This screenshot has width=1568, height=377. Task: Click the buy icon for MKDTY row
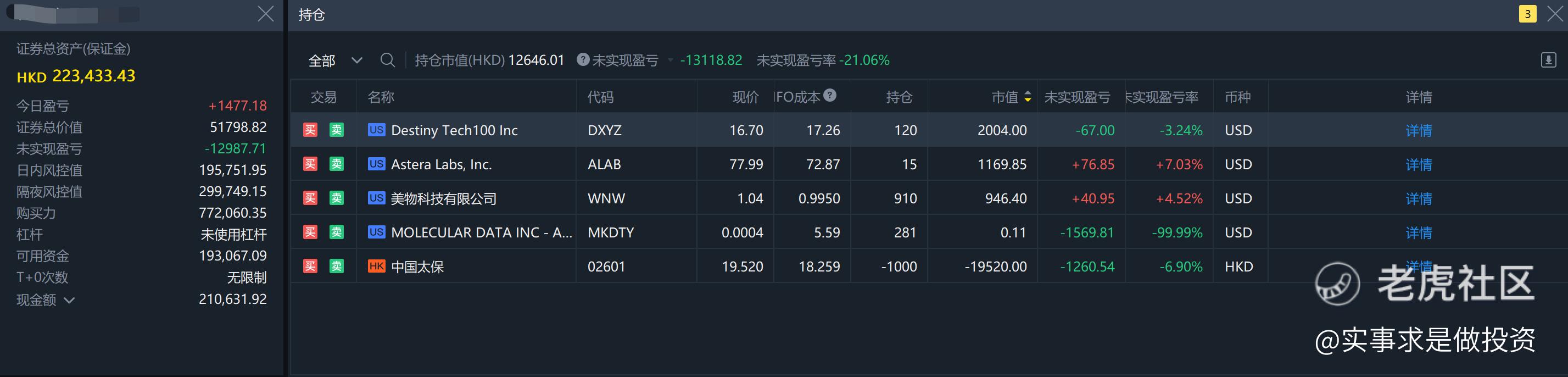click(310, 232)
